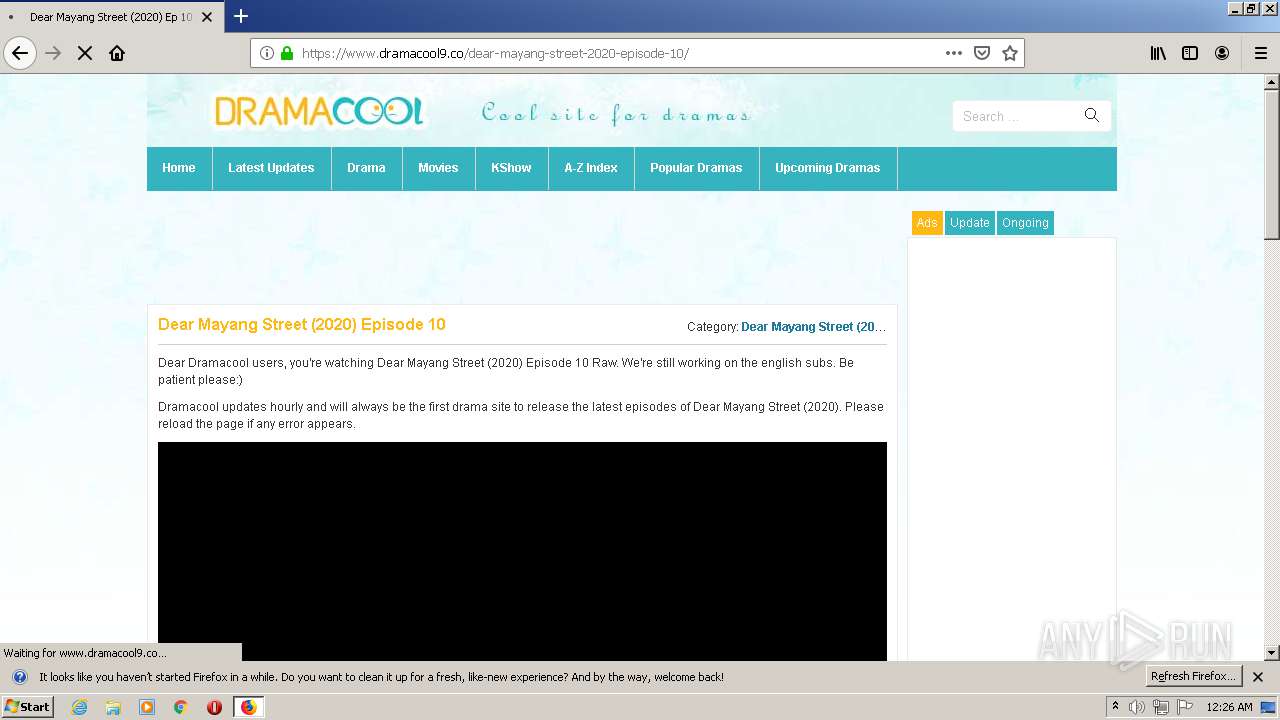Image resolution: width=1280 pixels, height=720 pixels.
Task: Open the Home menu item
Action: (179, 168)
